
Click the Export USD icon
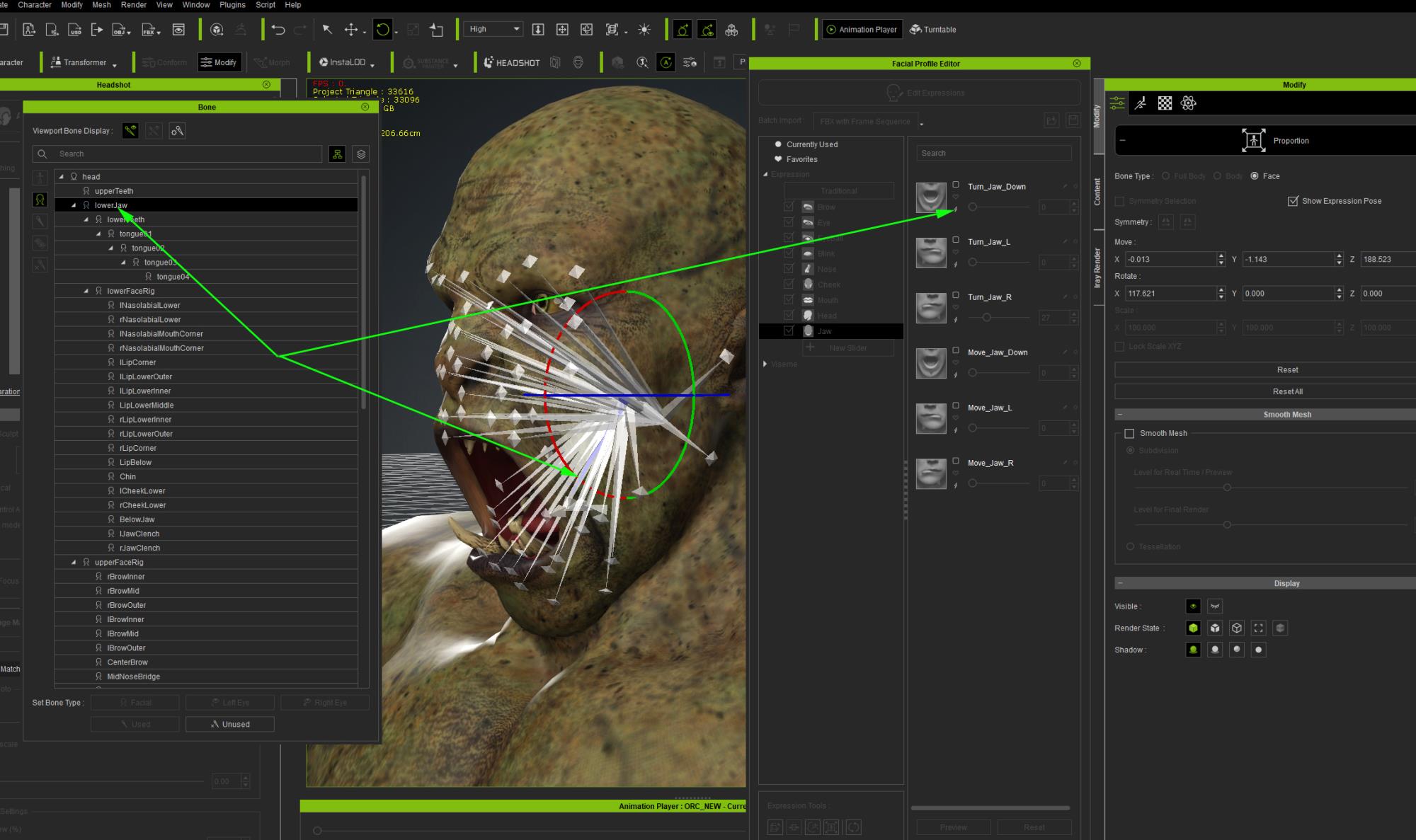(74, 30)
